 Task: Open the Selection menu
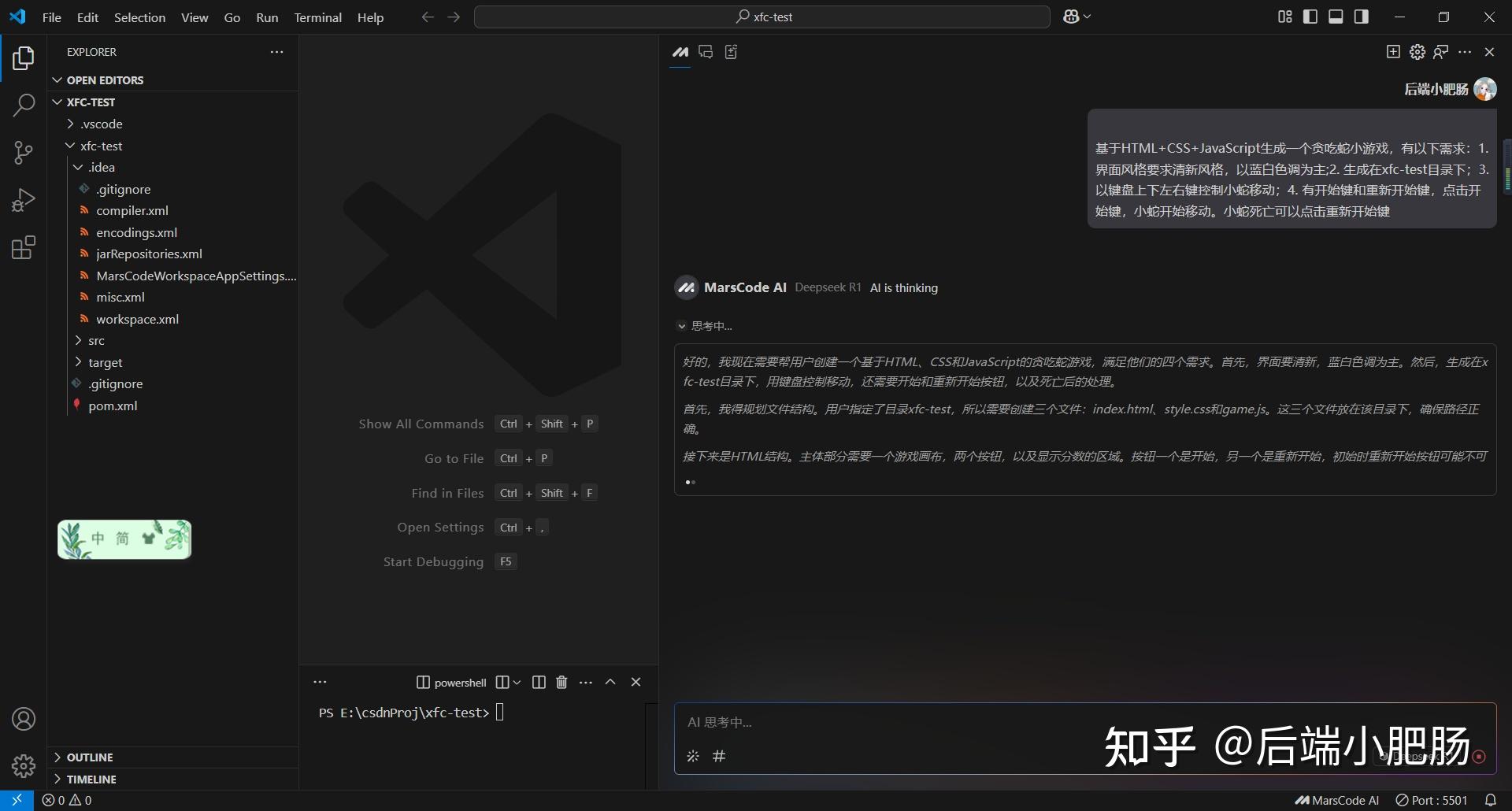[x=139, y=17]
